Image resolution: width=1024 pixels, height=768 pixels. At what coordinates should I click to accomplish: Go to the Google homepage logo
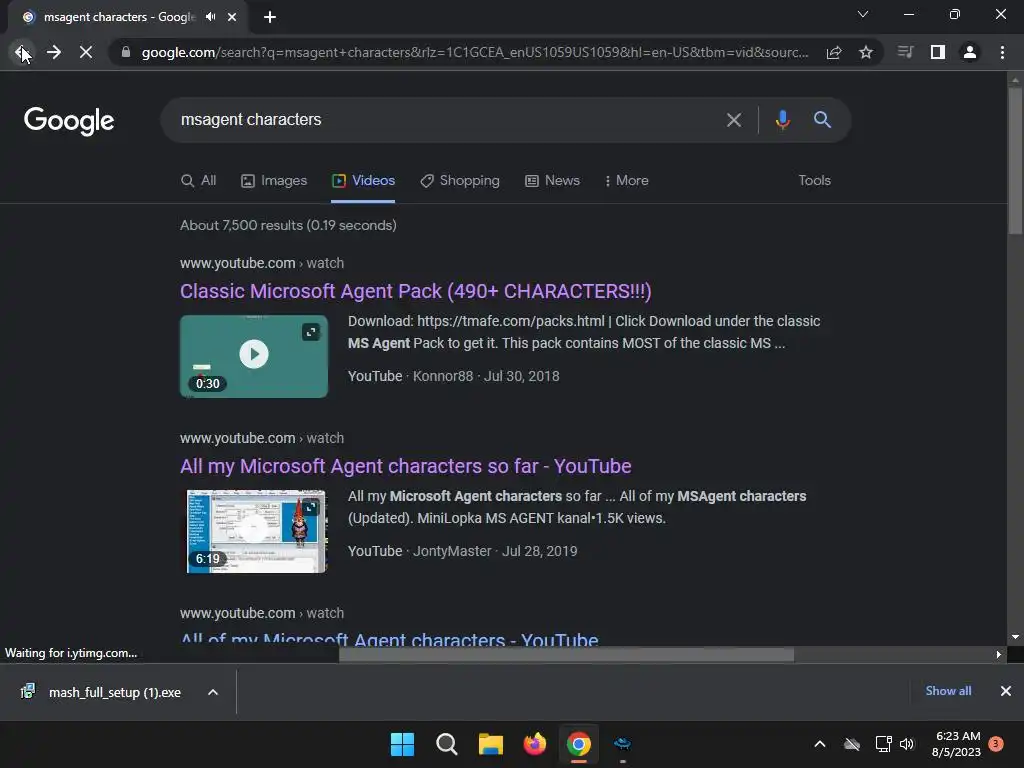pos(69,121)
